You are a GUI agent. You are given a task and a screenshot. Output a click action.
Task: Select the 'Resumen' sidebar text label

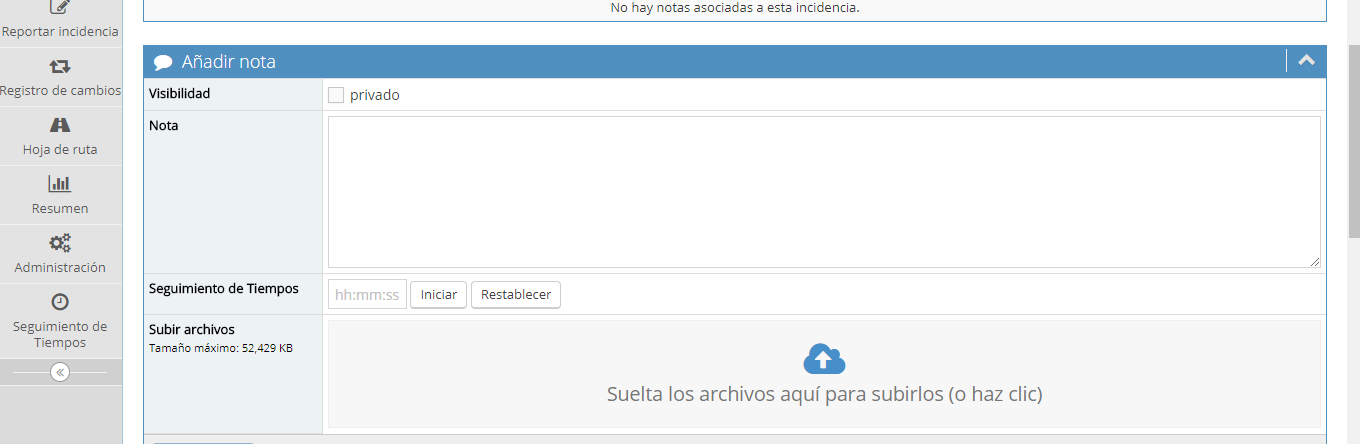coord(60,208)
